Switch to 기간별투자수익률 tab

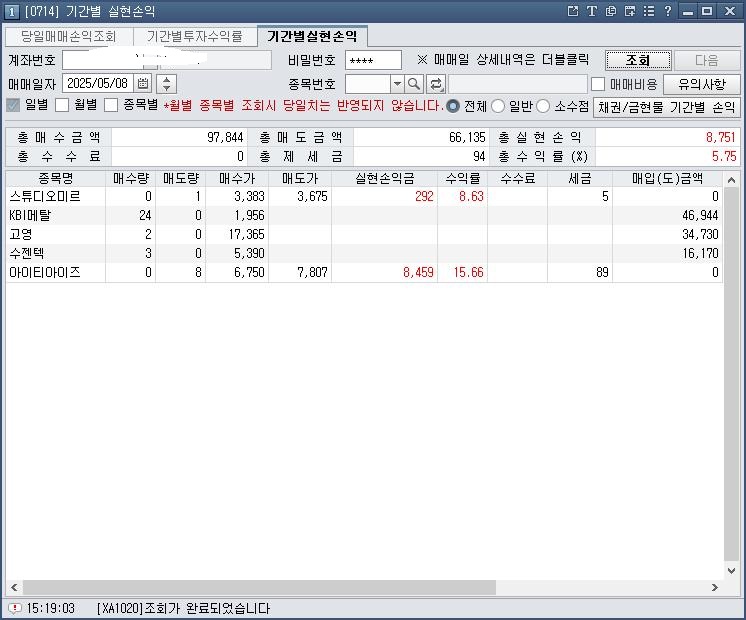[194, 36]
